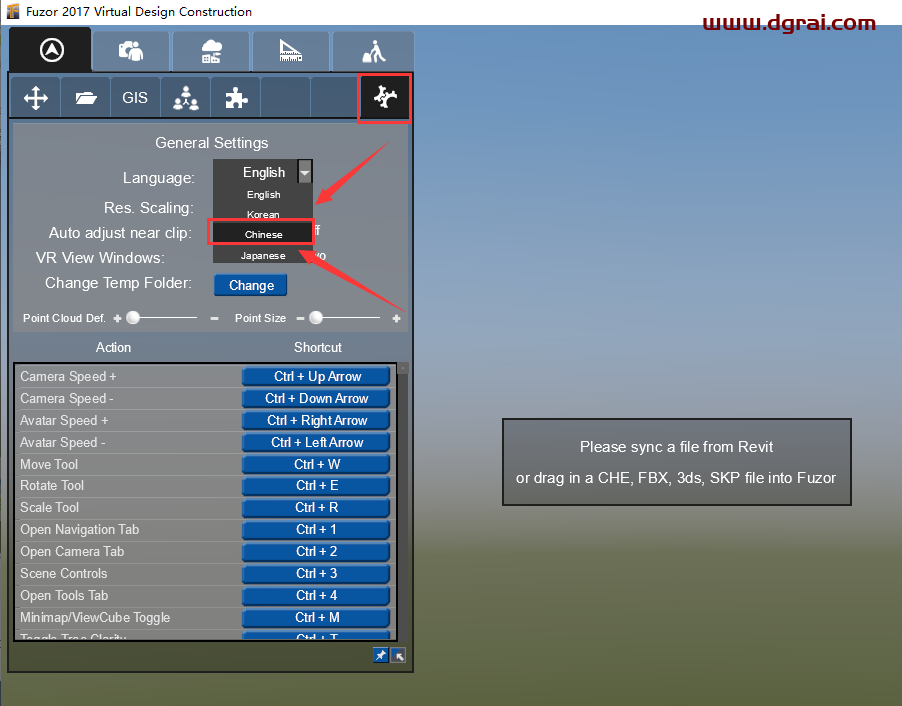The width and height of the screenshot is (902, 706).
Task: Choose Korean from the language list
Action: 263,214
